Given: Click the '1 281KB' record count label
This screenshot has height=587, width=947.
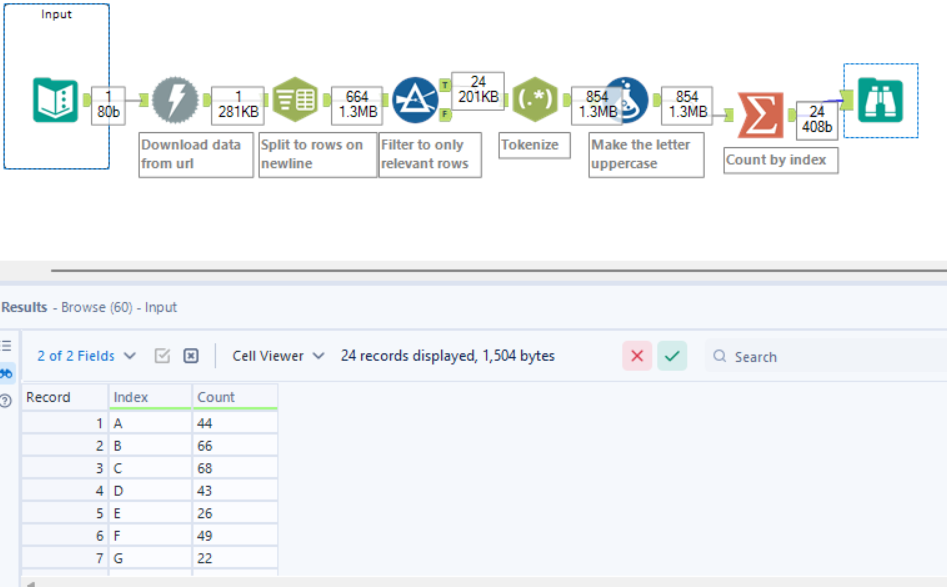Looking at the screenshot, I should point(238,104).
